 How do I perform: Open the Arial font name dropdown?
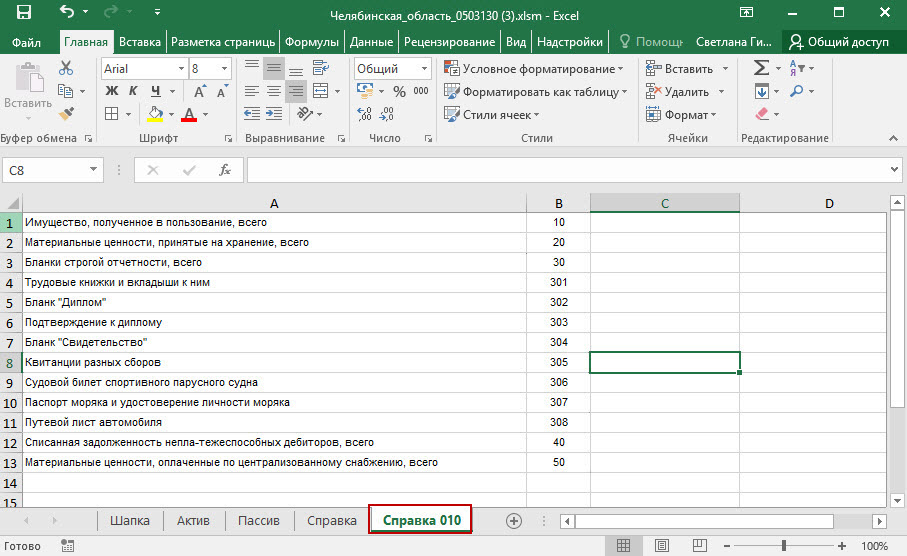(x=182, y=69)
